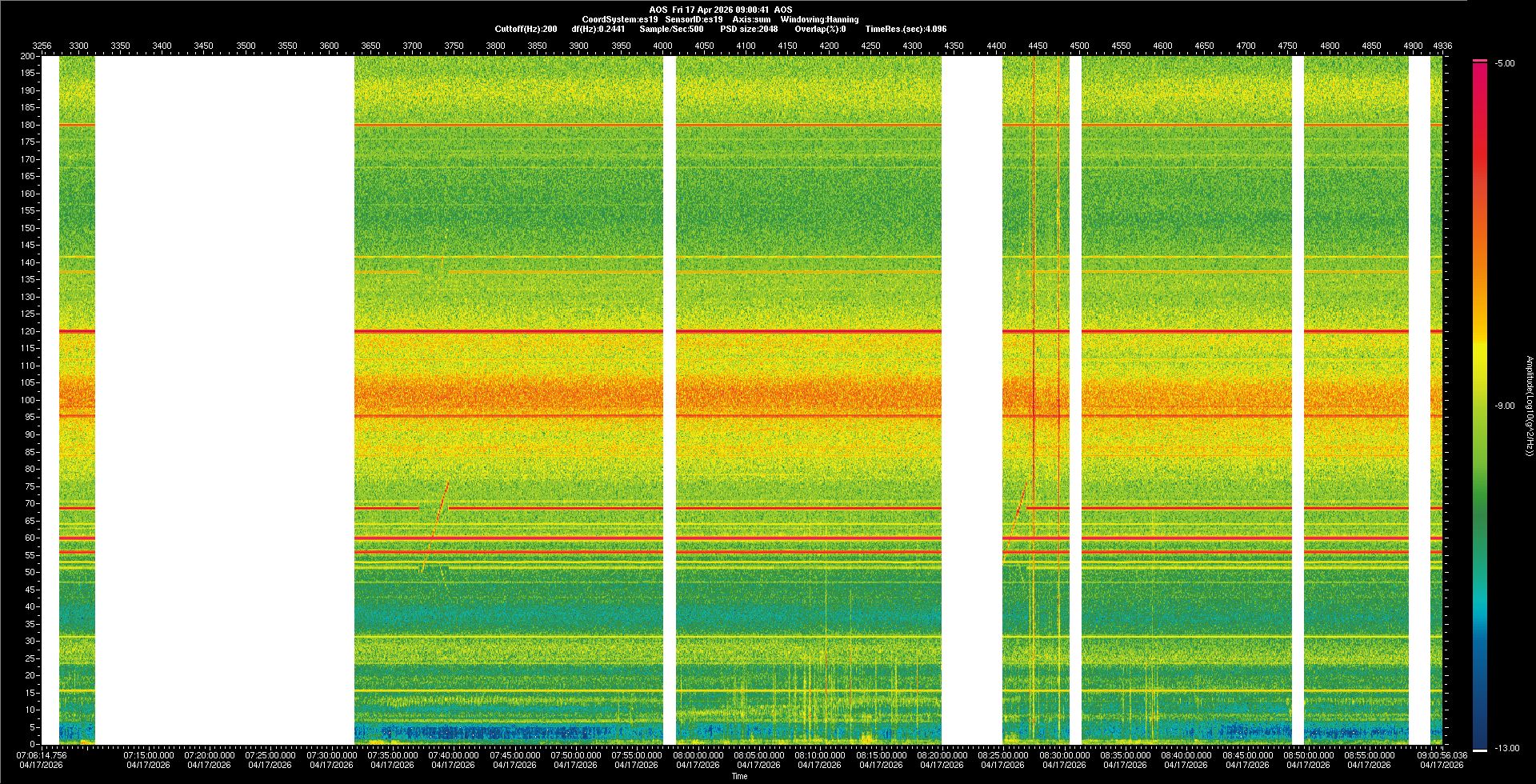Click the start timestamp 07:06:14.756

[x=43, y=755]
